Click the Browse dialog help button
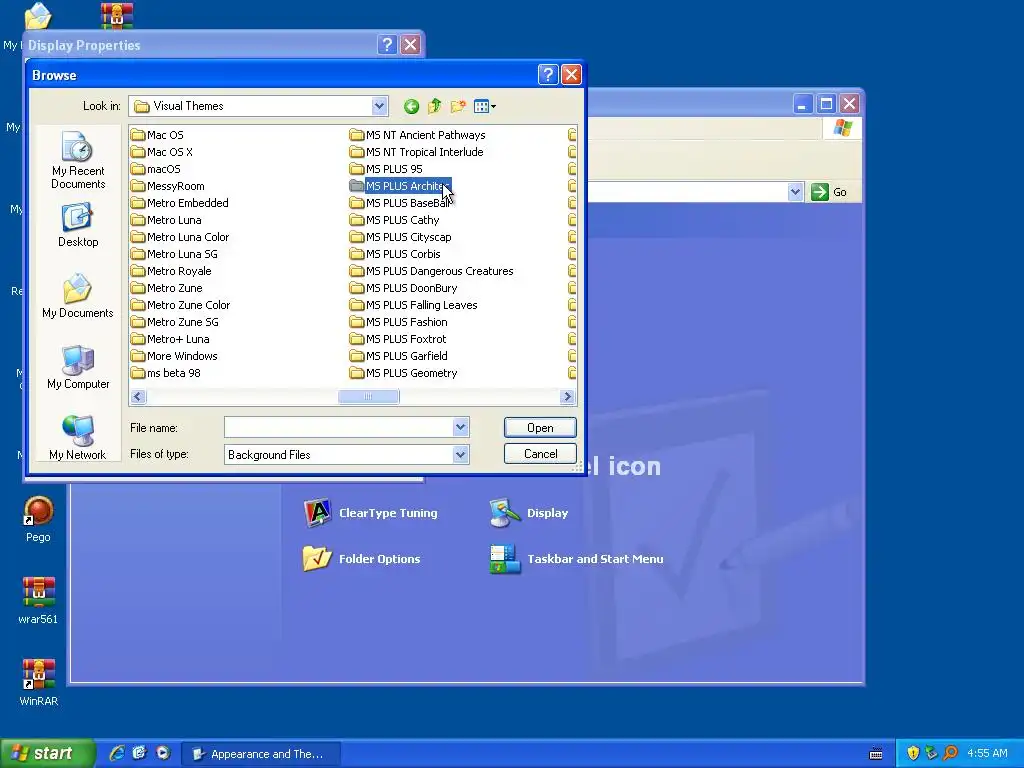This screenshot has width=1024, height=768. tap(548, 75)
